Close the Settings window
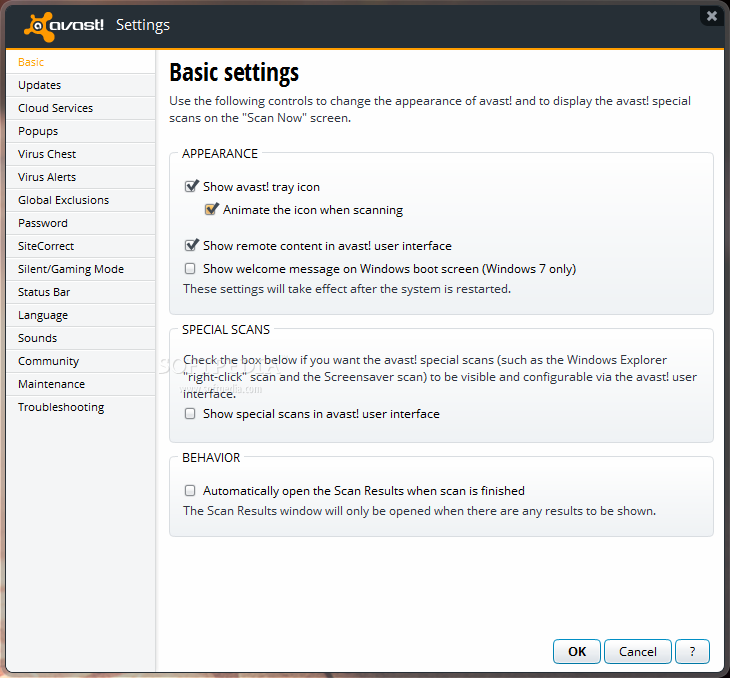Image resolution: width=730 pixels, height=678 pixels. point(711,16)
